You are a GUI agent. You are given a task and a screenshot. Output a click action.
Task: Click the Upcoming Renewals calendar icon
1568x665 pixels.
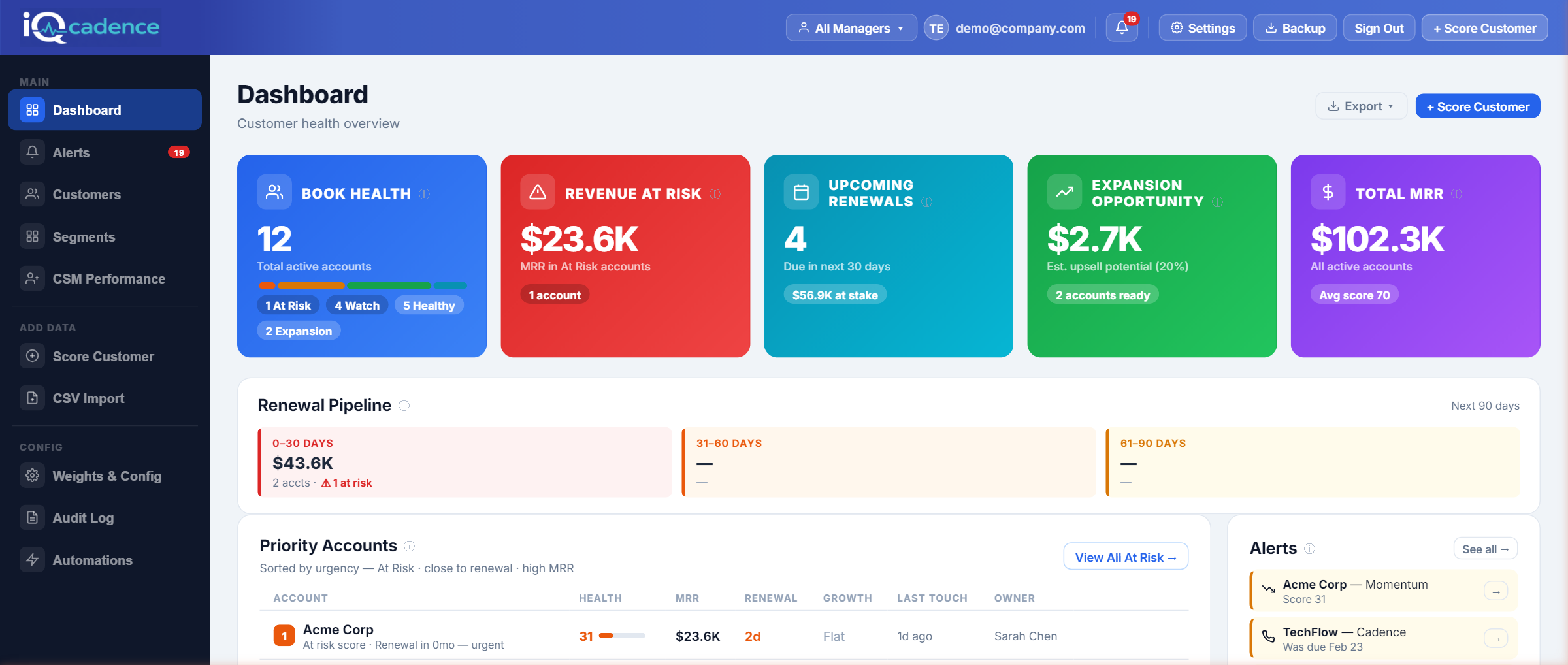(800, 191)
